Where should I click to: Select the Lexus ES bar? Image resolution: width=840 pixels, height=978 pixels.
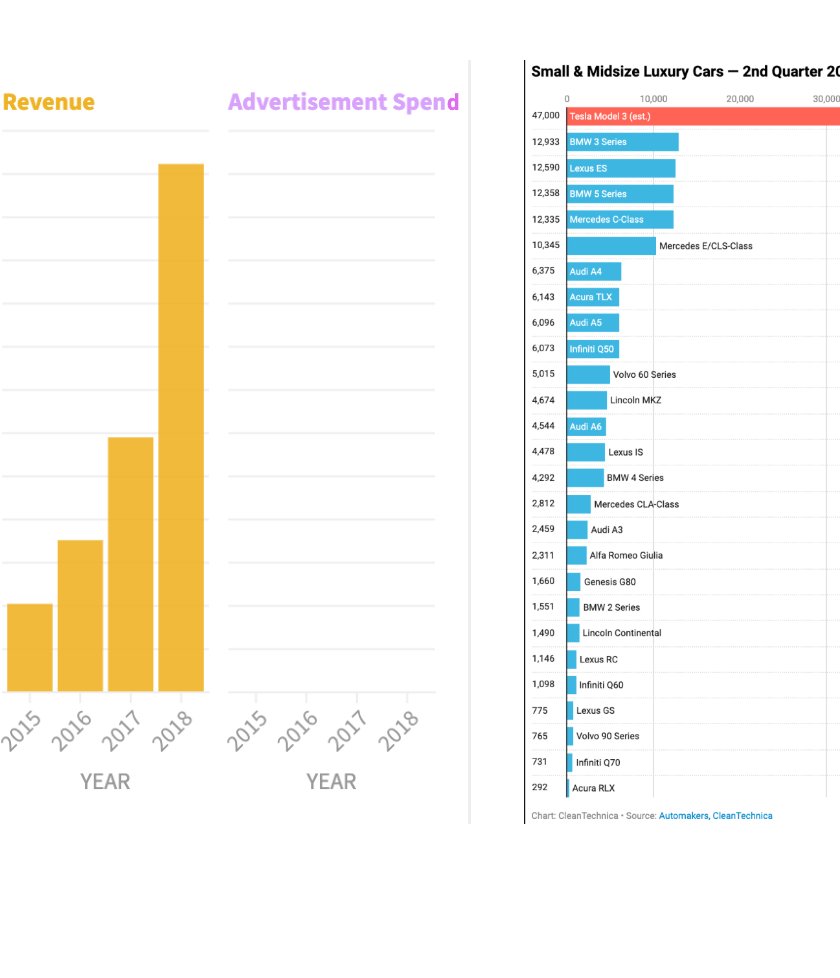pyautogui.click(x=621, y=168)
